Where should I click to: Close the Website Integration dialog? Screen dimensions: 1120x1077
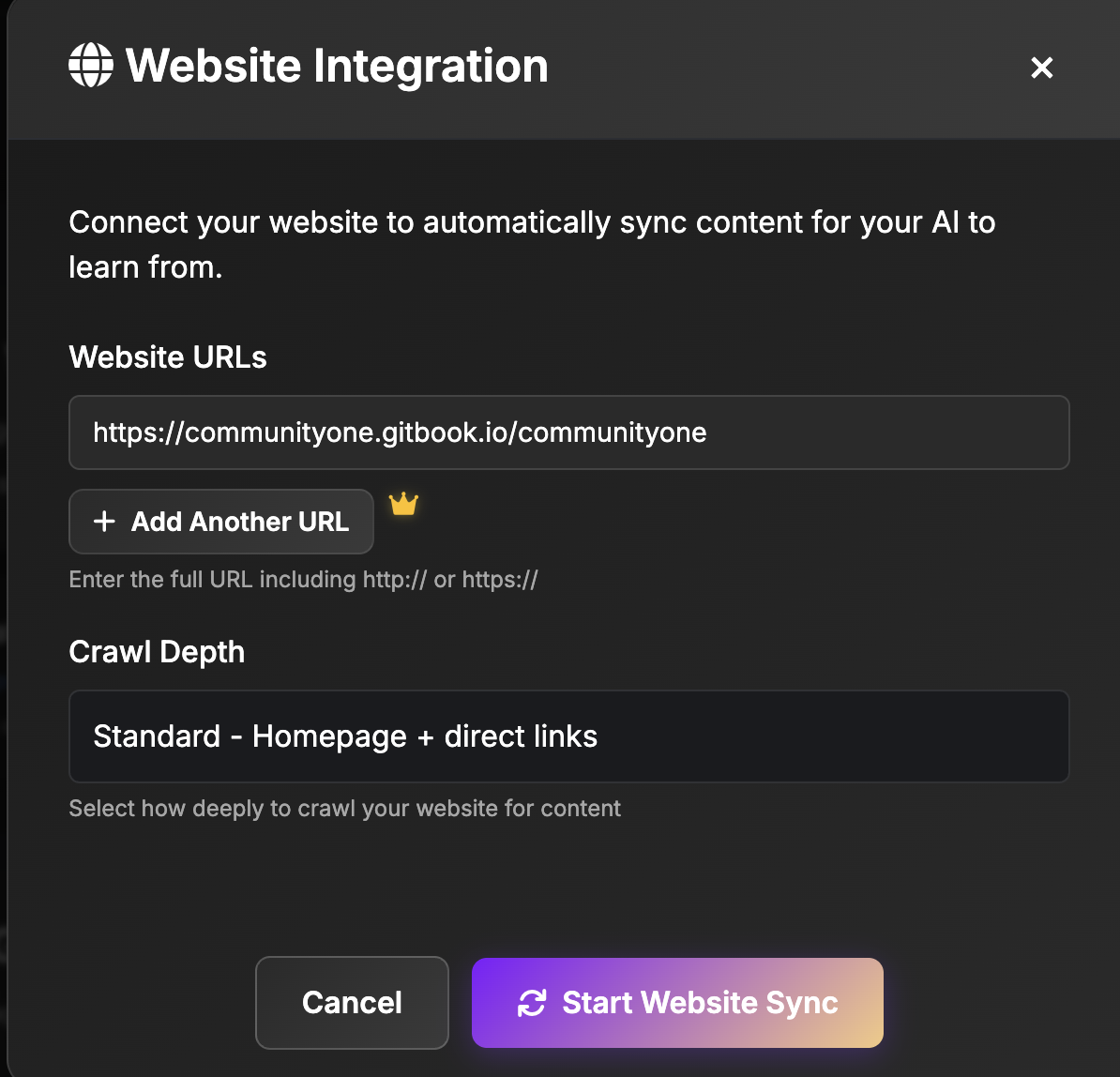click(x=1041, y=68)
